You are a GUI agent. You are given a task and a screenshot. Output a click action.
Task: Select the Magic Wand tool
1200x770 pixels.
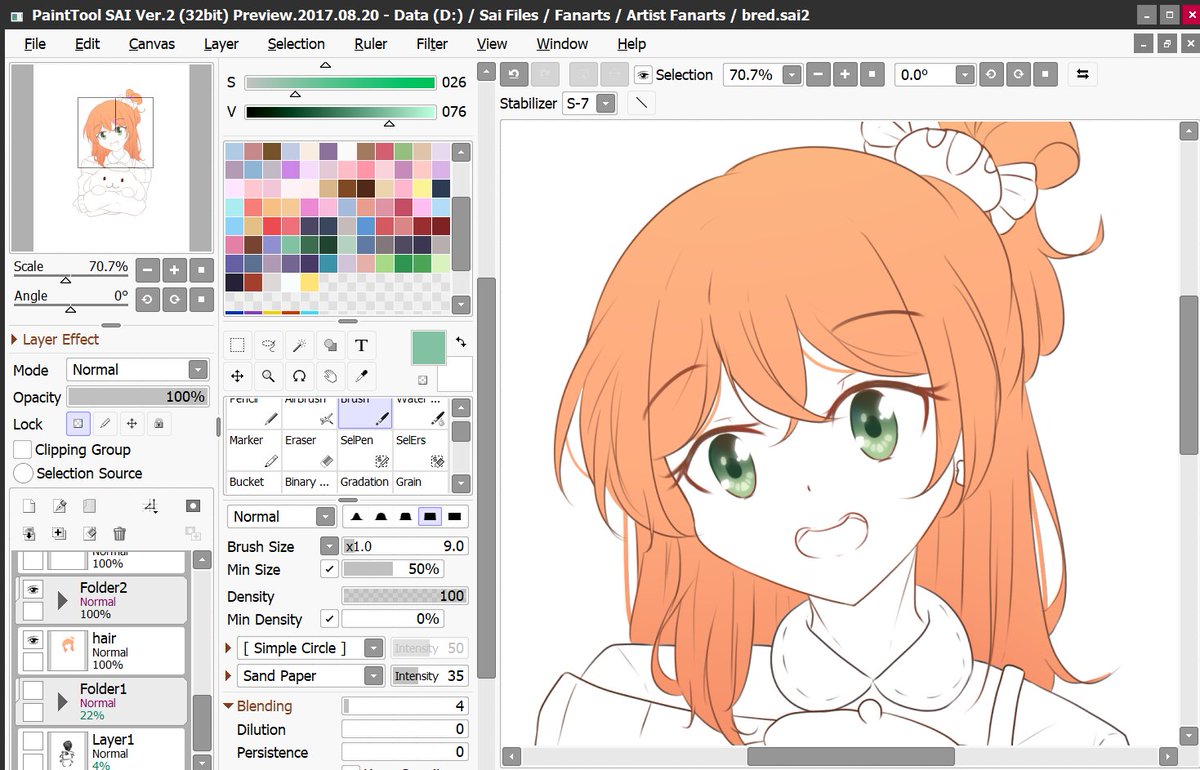pos(299,346)
